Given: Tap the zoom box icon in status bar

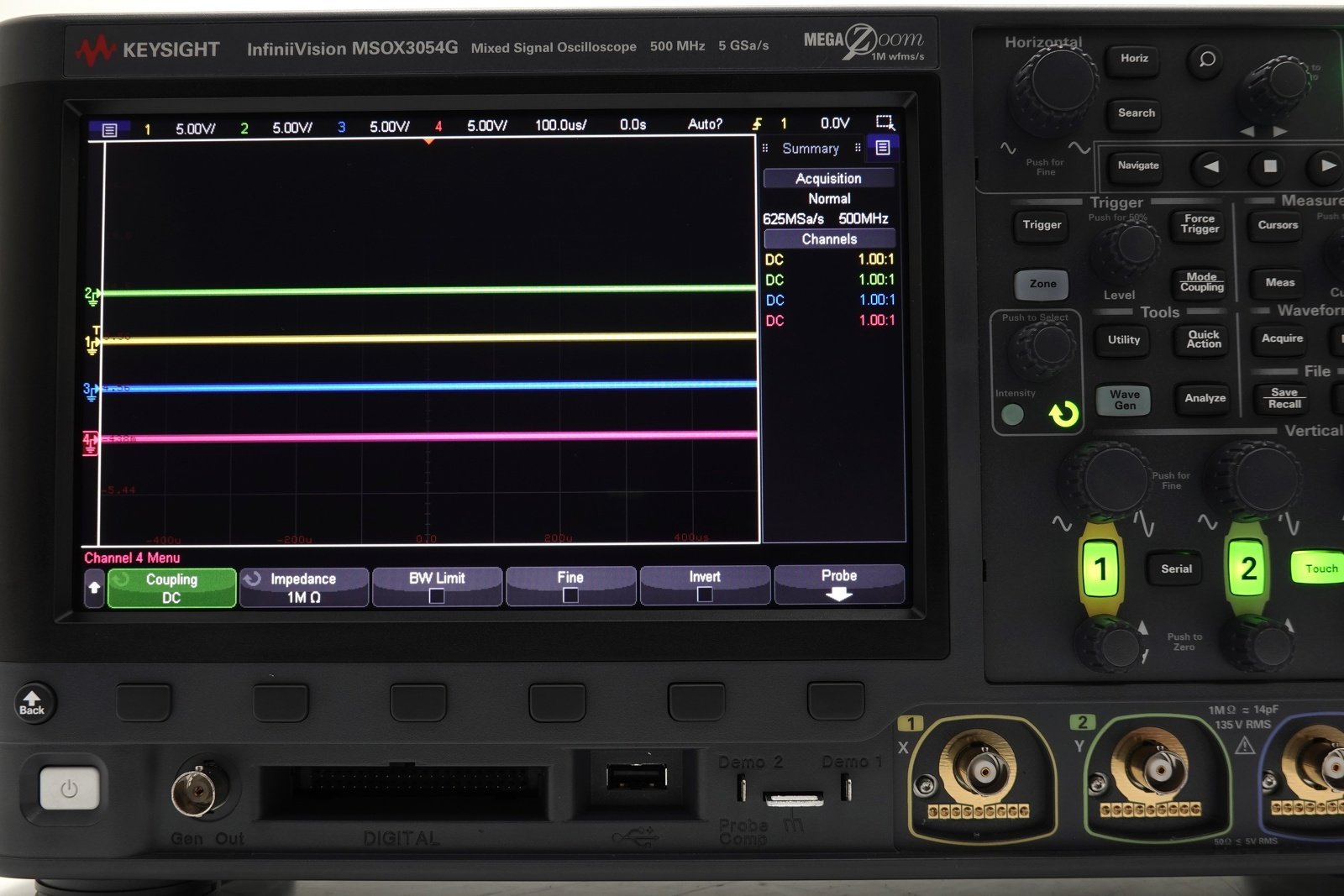Looking at the screenshot, I should (885, 123).
